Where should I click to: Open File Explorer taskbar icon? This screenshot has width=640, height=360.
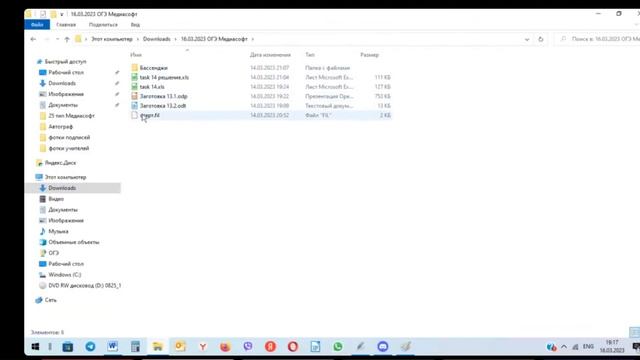(158, 347)
